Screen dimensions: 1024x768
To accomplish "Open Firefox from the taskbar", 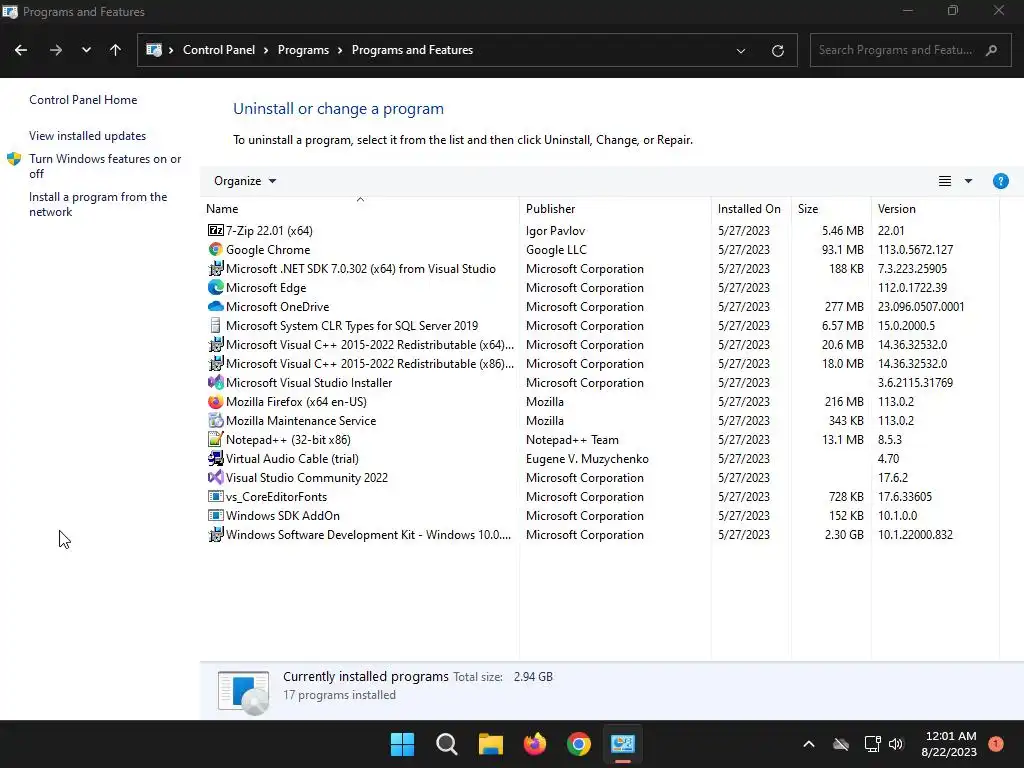I will click(x=535, y=744).
